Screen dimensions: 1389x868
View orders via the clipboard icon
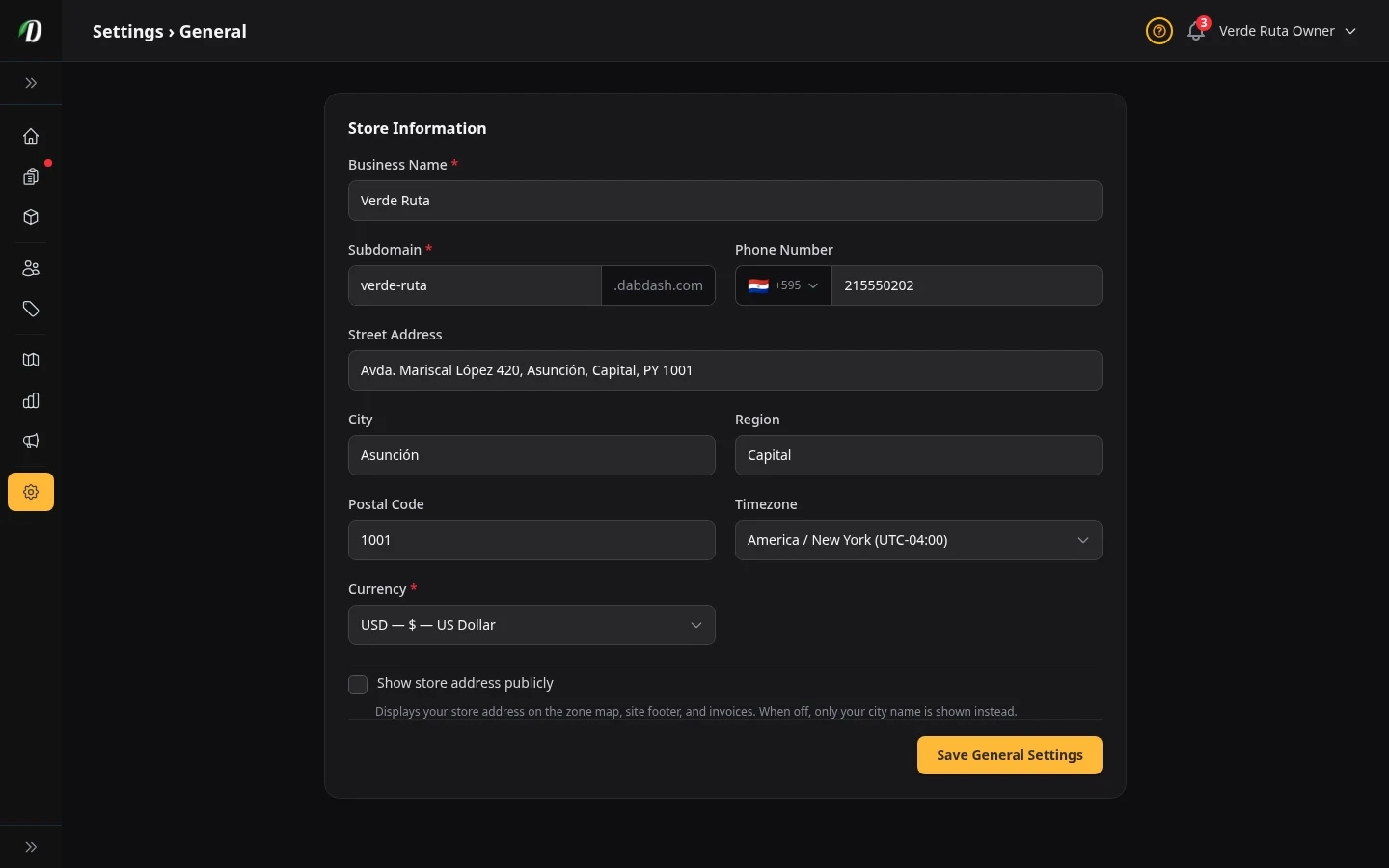coord(31,176)
